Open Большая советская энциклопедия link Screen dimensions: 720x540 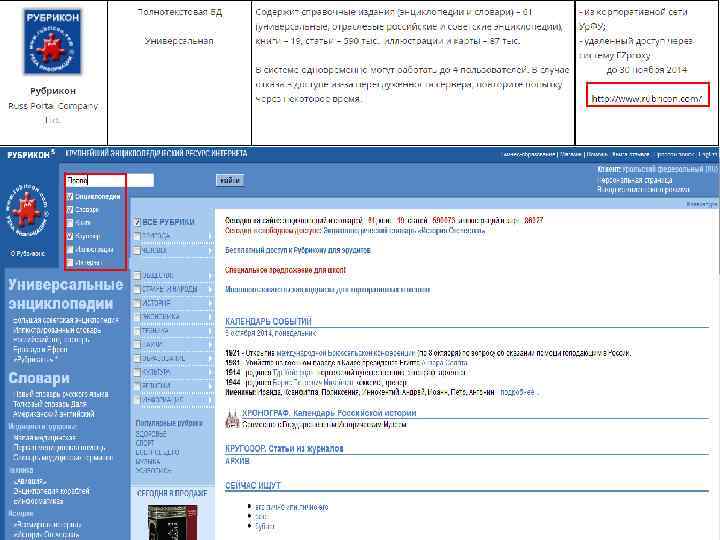(65, 320)
